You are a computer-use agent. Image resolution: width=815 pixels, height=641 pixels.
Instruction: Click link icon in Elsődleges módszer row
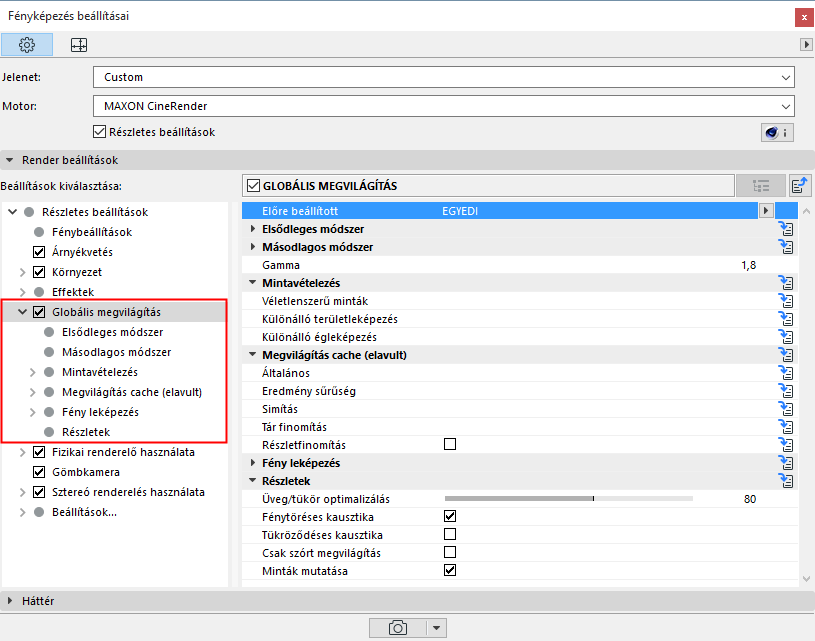click(786, 229)
